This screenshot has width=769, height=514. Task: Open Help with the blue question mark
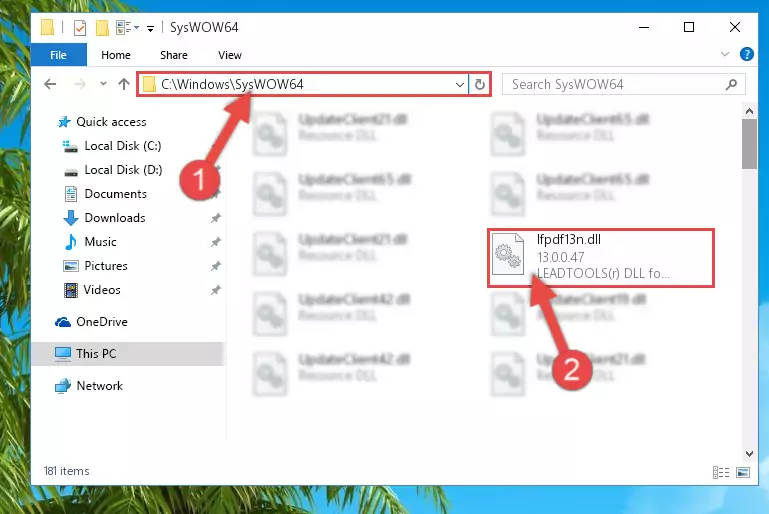(x=746, y=54)
